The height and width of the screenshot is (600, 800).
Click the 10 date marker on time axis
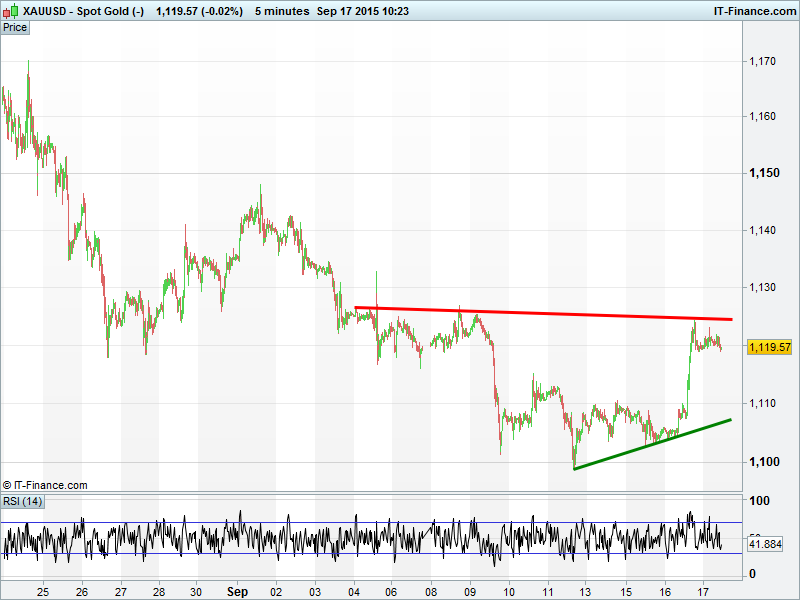pos(509,591)
